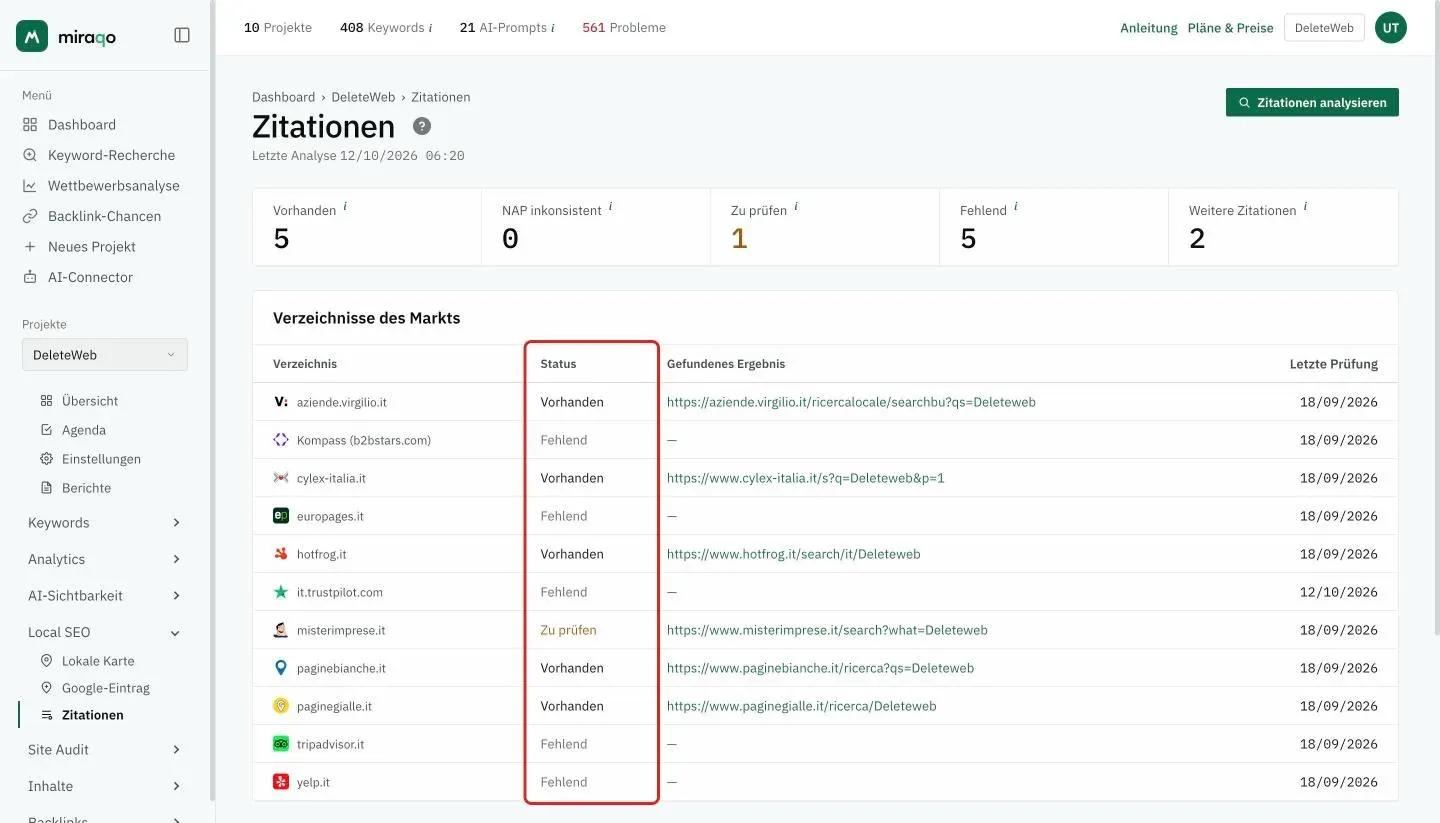Click the paginebianche.it pin logo
1440x823 pixels.
(x=281, y=668)
